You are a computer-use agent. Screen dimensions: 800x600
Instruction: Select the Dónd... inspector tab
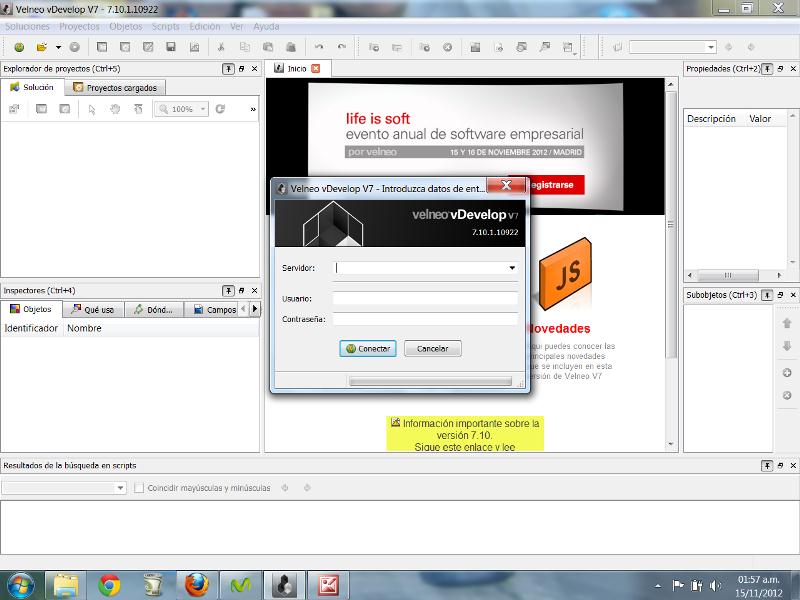click(154, 310)
